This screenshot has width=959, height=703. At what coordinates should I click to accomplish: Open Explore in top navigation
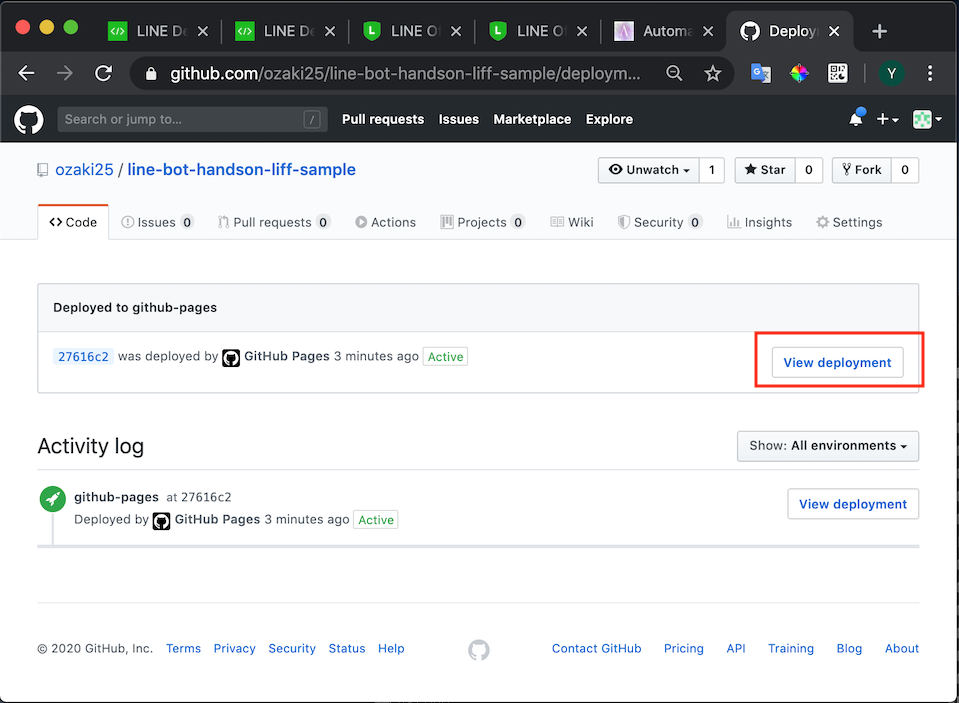[x=609, y=119]
